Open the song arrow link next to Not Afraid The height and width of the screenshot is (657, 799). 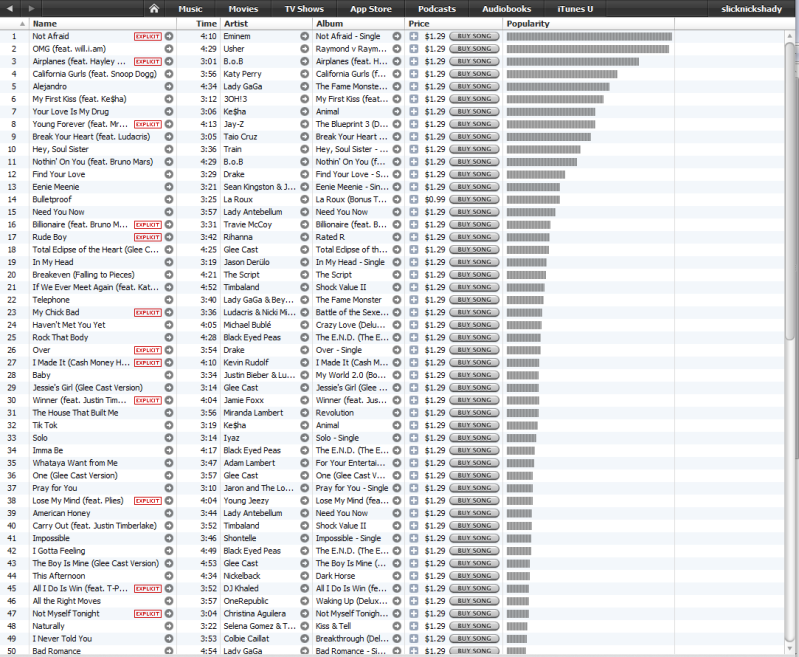coord(169,36)
